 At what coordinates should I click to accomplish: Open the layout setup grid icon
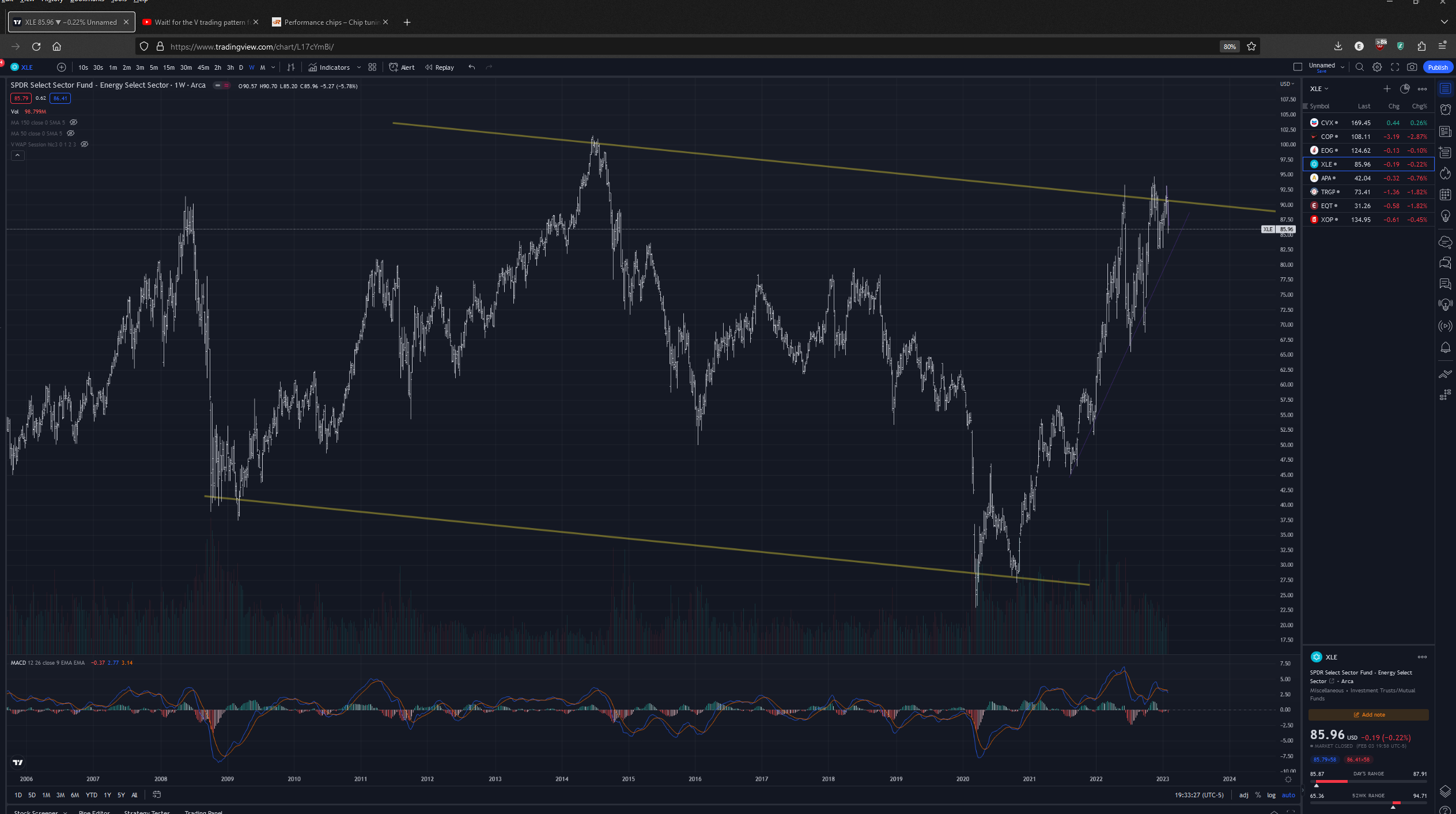coord(372,67)
